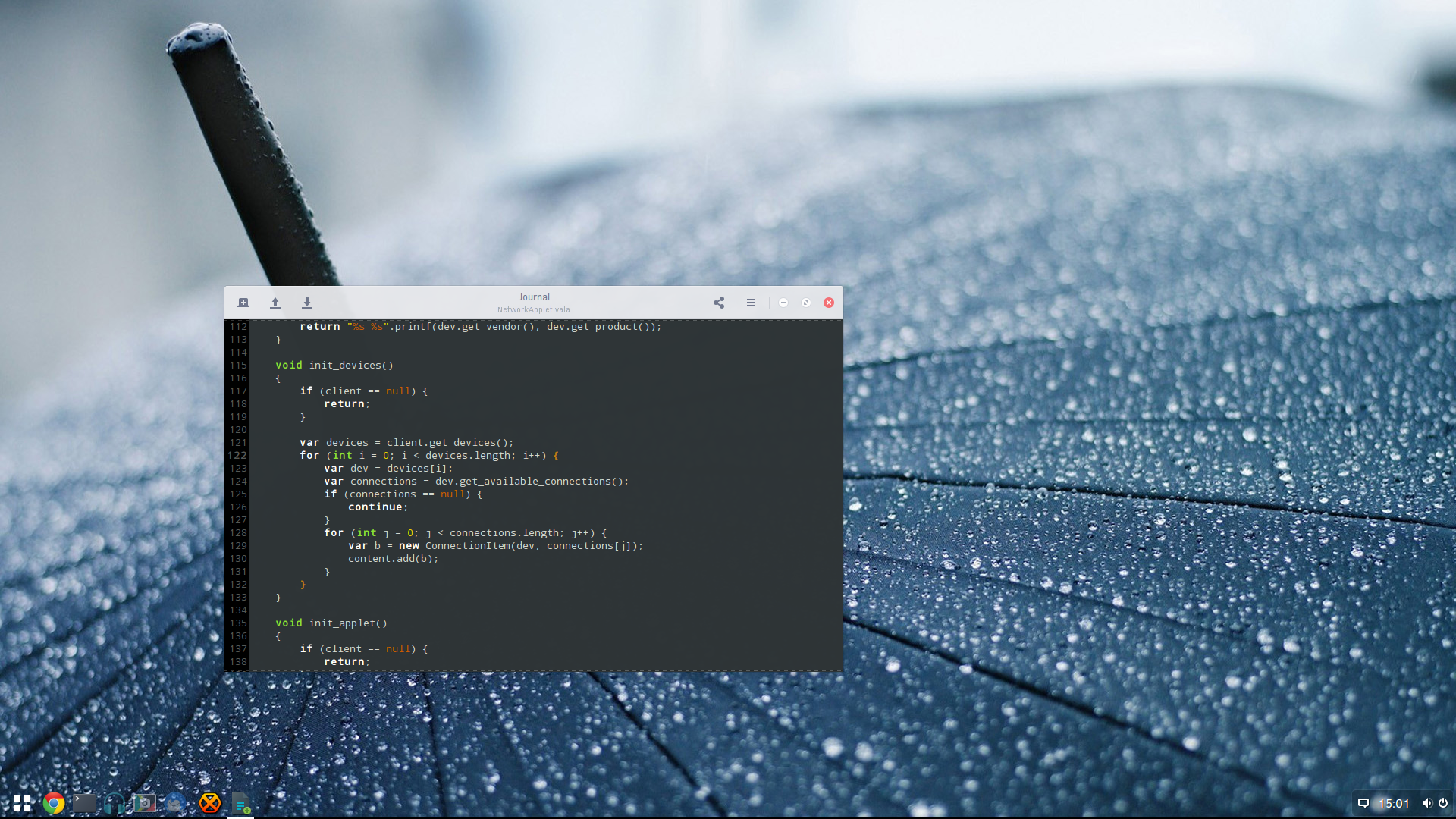Click line number 138 in the gutter
Viewport: 1456px width, 819px height.
click(238, 662)
